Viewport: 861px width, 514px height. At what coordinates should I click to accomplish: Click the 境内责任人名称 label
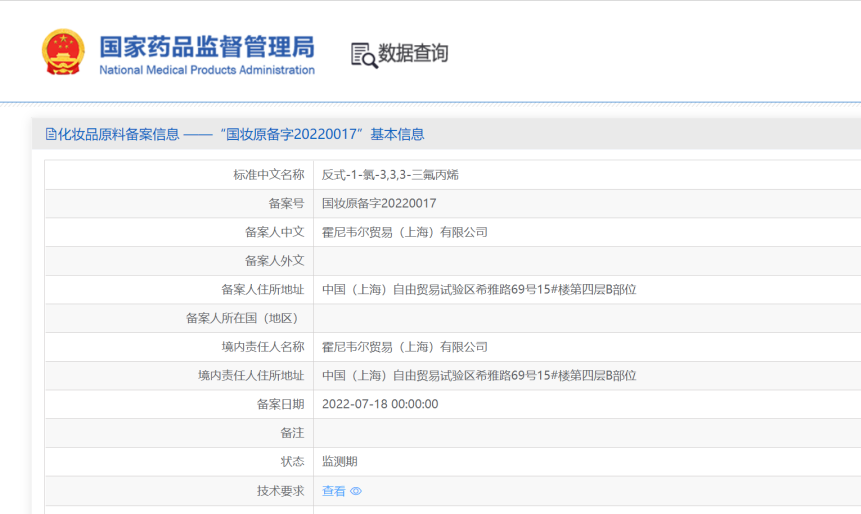tap(262, 347)
